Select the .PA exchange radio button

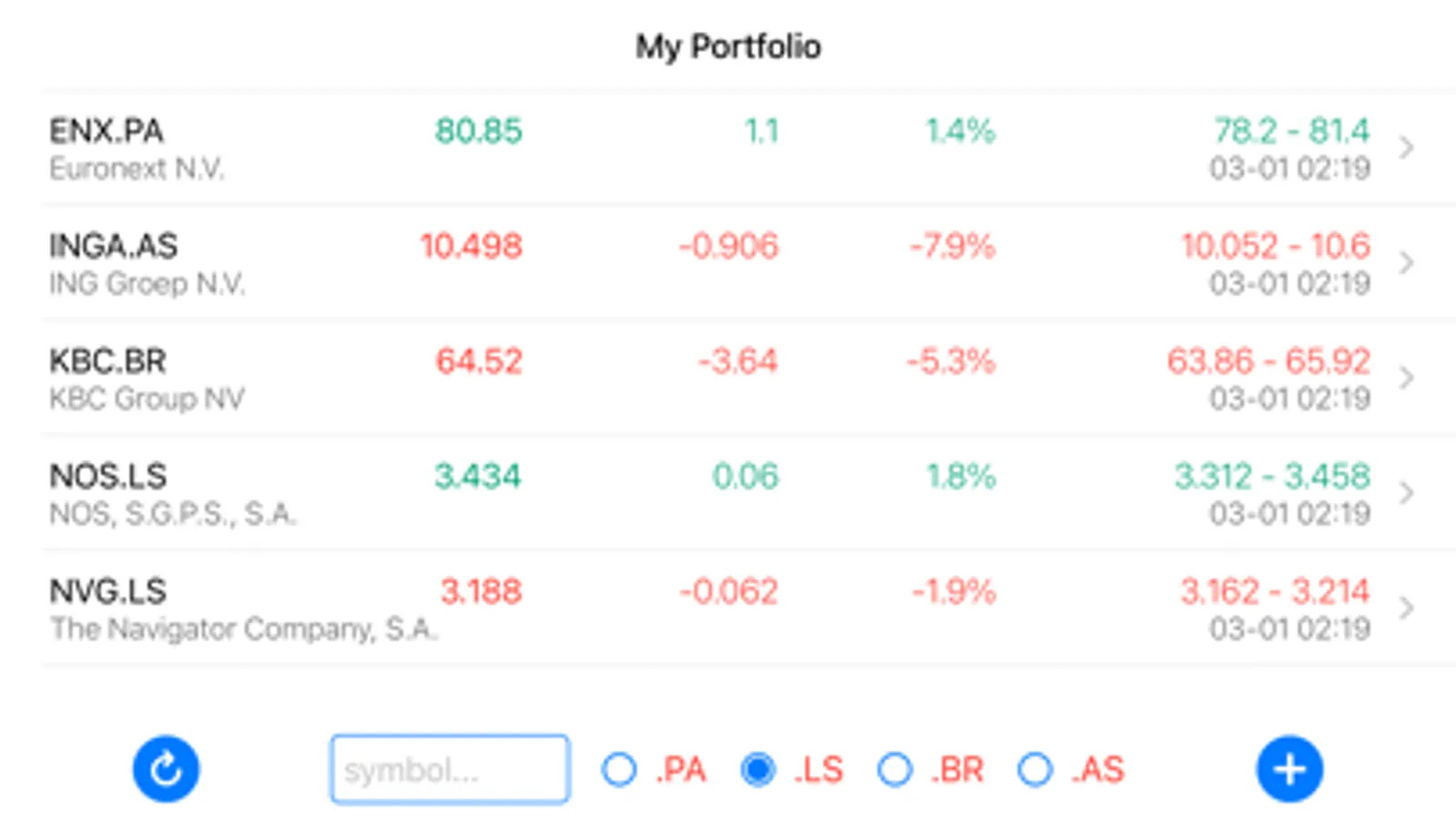click(619, 770)
